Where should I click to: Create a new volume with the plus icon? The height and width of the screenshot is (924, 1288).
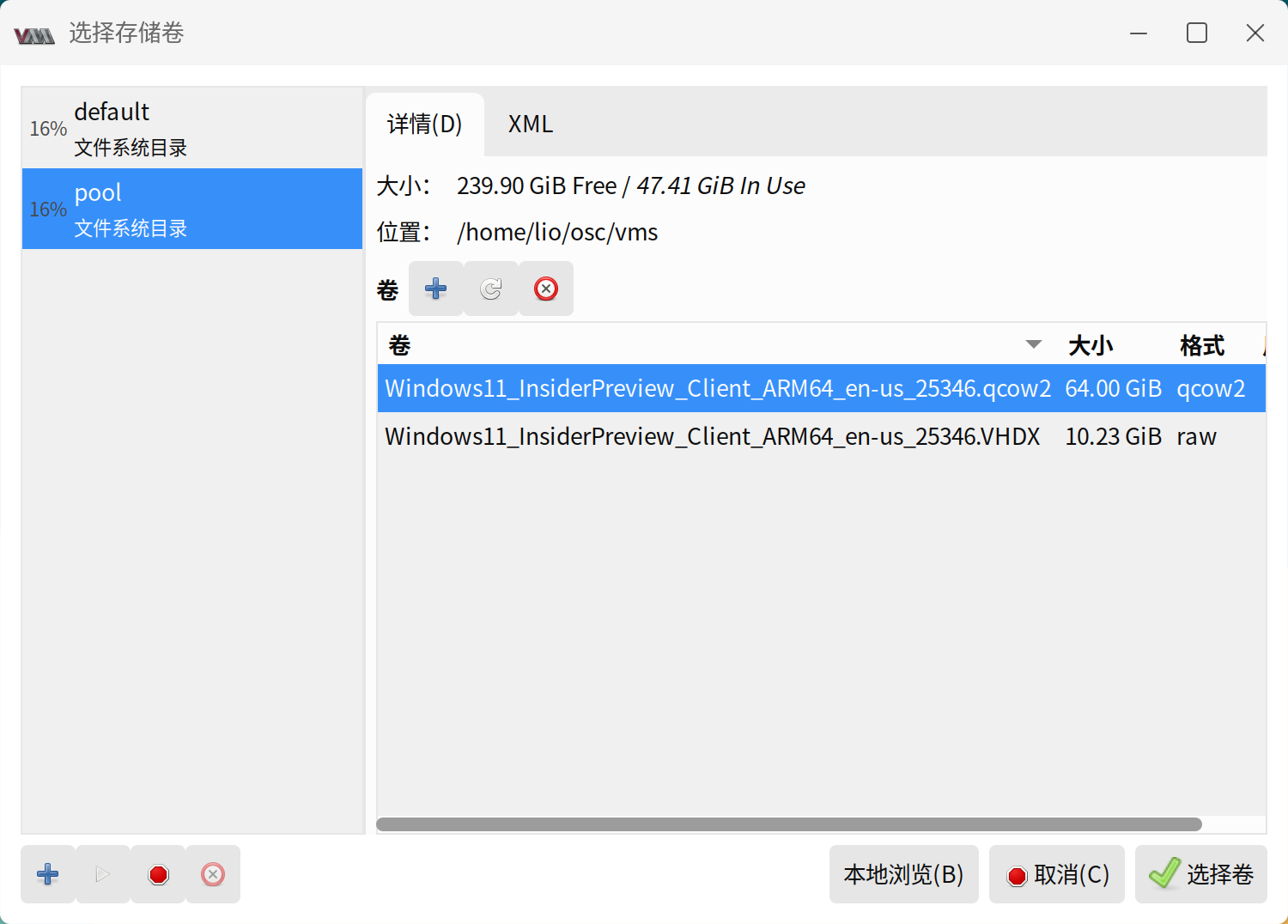click(x=436, y=289)
